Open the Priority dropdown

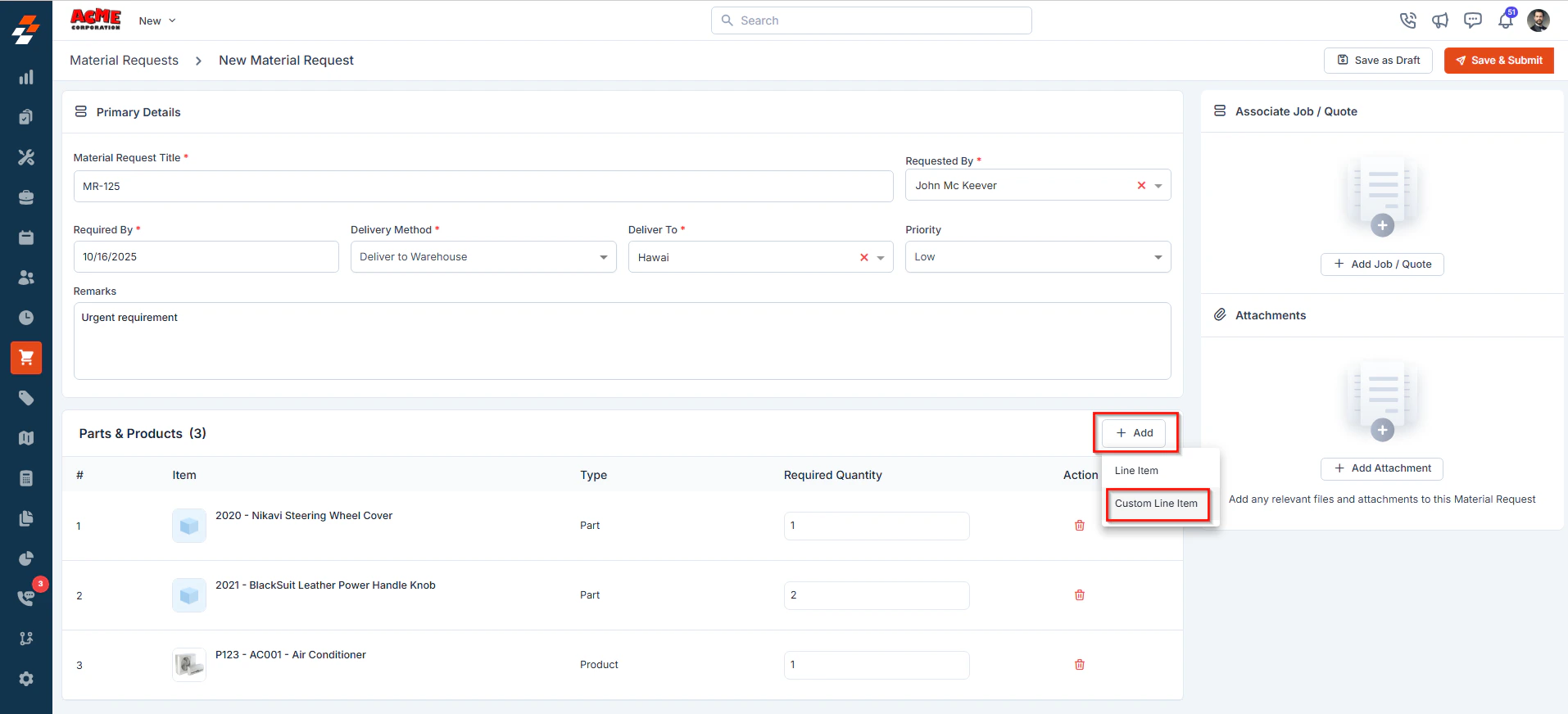pos(1038,257)
